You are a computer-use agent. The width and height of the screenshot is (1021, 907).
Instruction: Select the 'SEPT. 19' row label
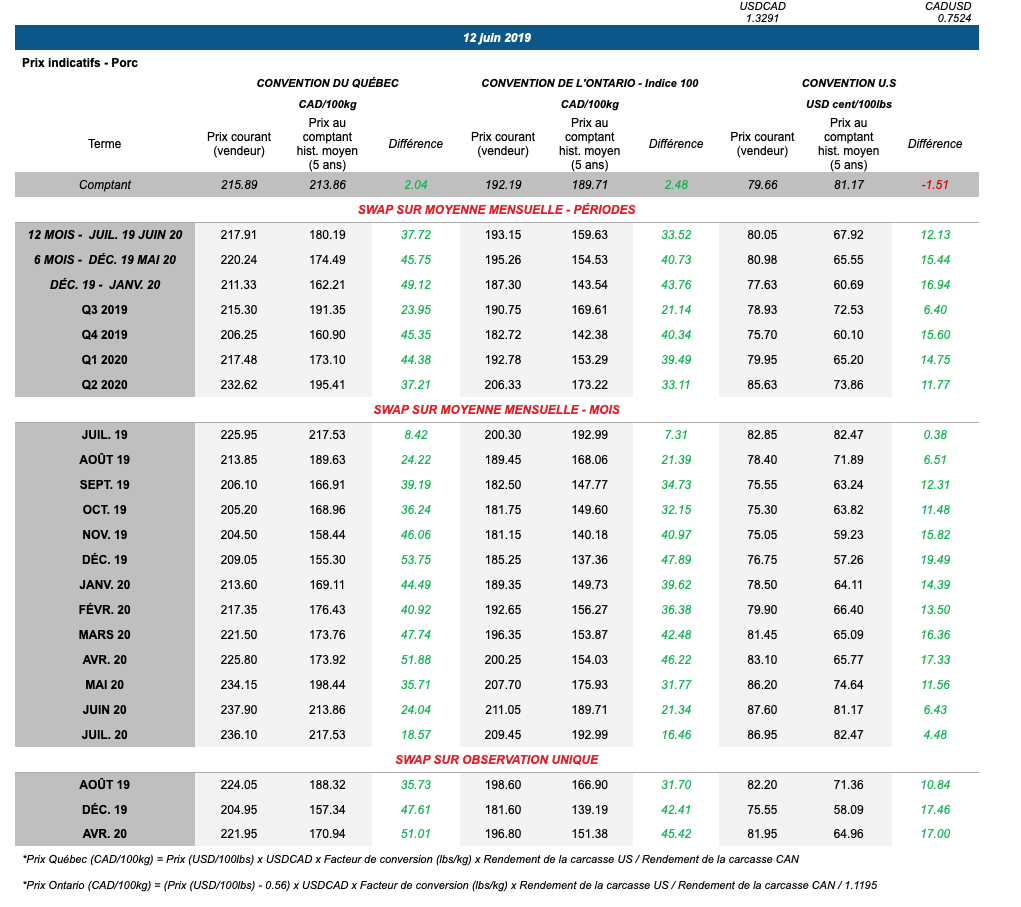(x=105, y=485)
